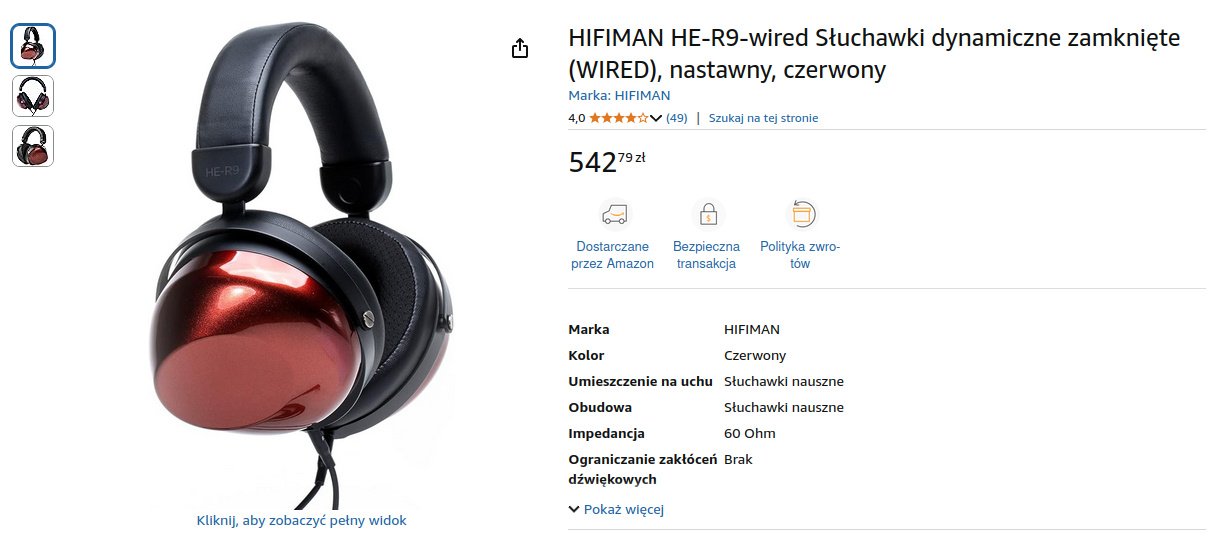
Task: Open the rating breakdown dropdown chevron
Action: (656, 118)
